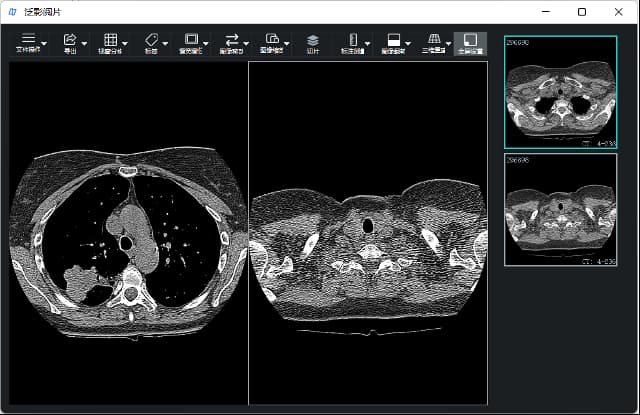The width and height of the screenshot is (640, 415).
Task: Expand the dropdown arrow next to the tag icon
Action: click(165, 43)
